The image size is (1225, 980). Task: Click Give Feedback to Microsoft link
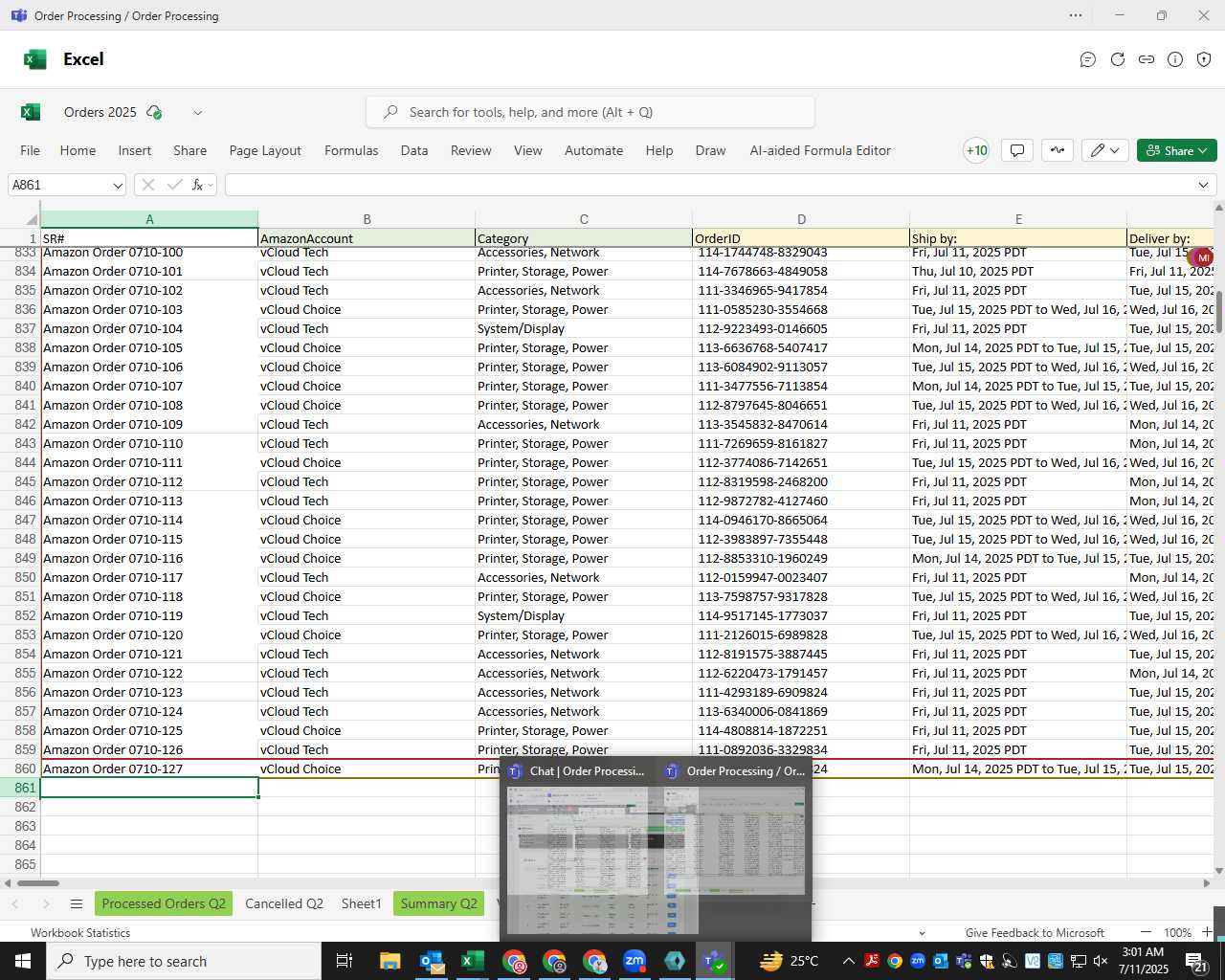click(x=1035, y=933)
